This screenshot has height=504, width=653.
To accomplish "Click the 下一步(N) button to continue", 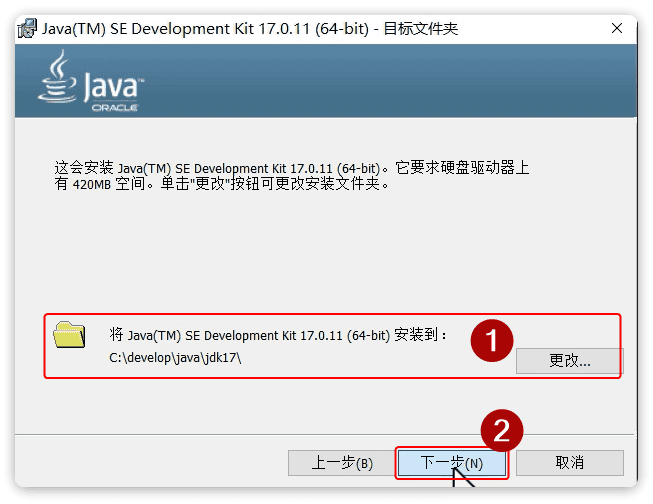I will point(452,463).
